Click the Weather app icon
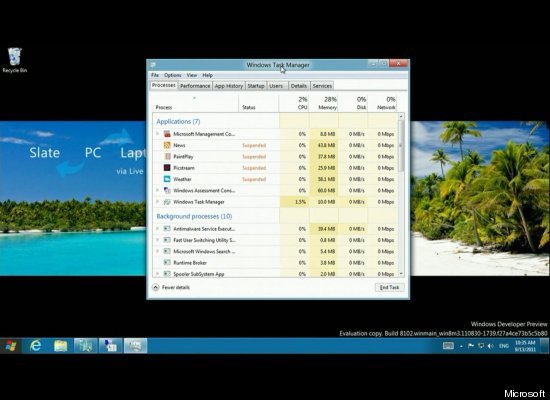 click(x=167, y=179)
